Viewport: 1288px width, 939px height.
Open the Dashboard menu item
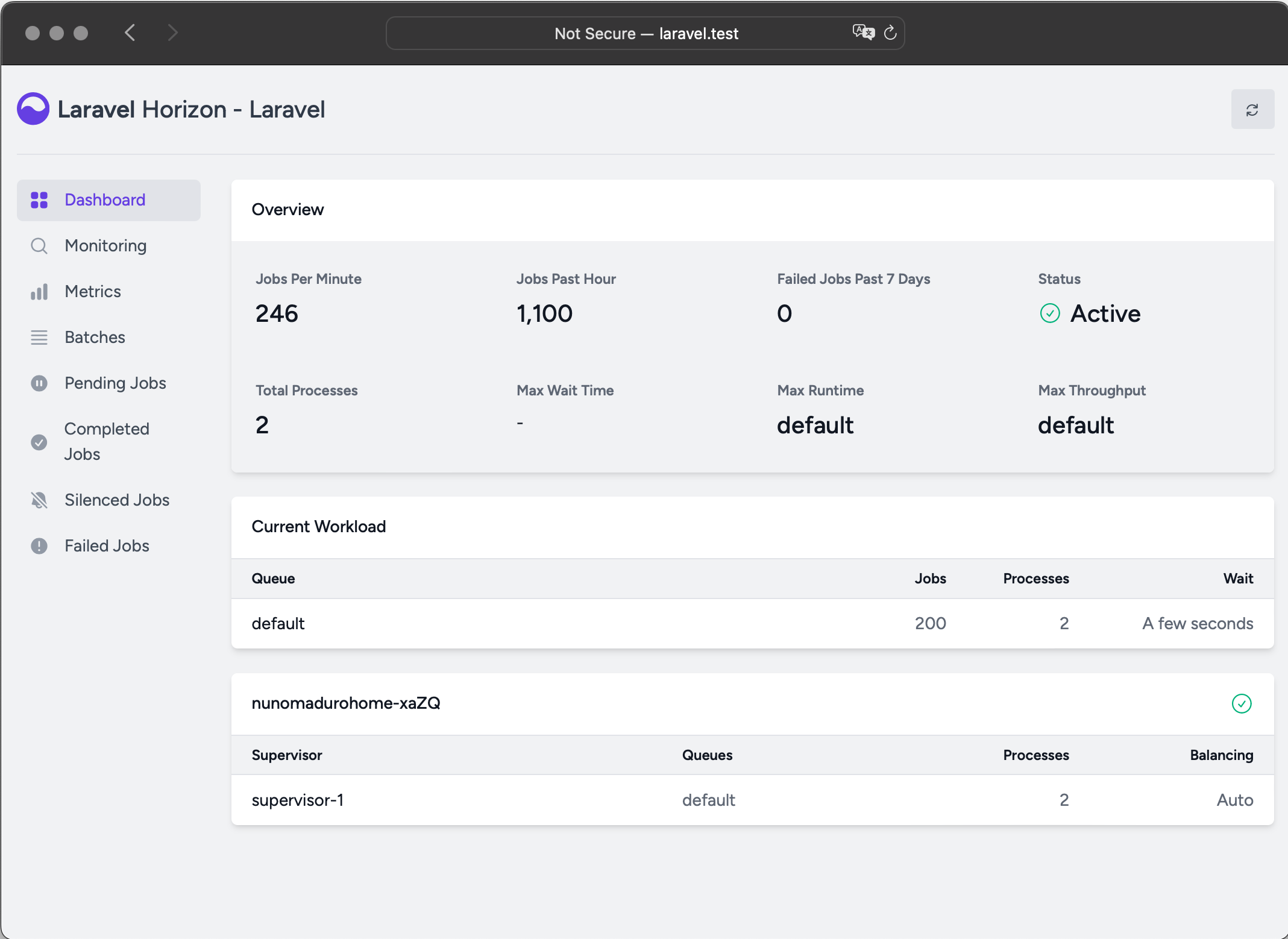(108, 200)
